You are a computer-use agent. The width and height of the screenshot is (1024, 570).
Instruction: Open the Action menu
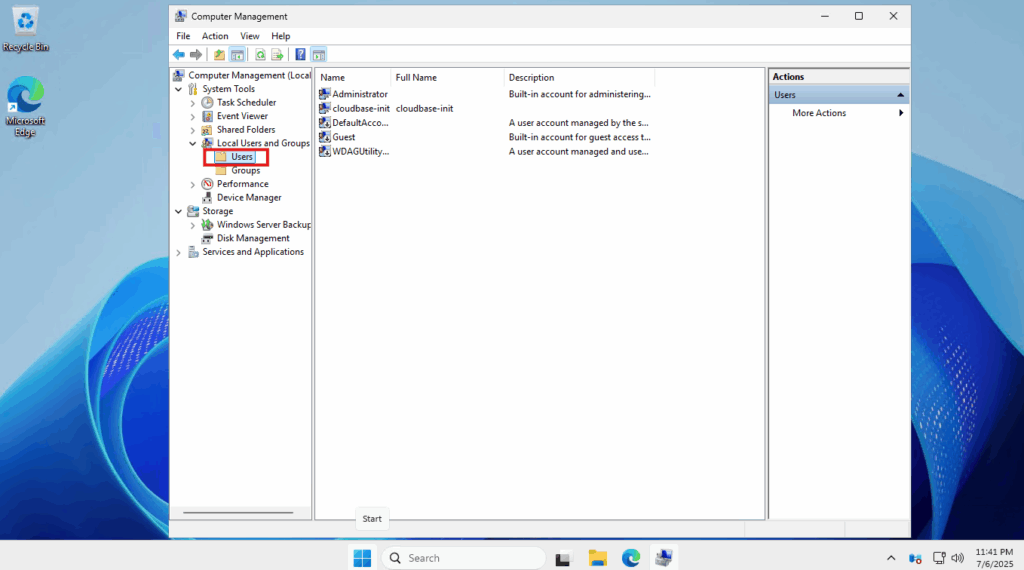click(215, 36)
